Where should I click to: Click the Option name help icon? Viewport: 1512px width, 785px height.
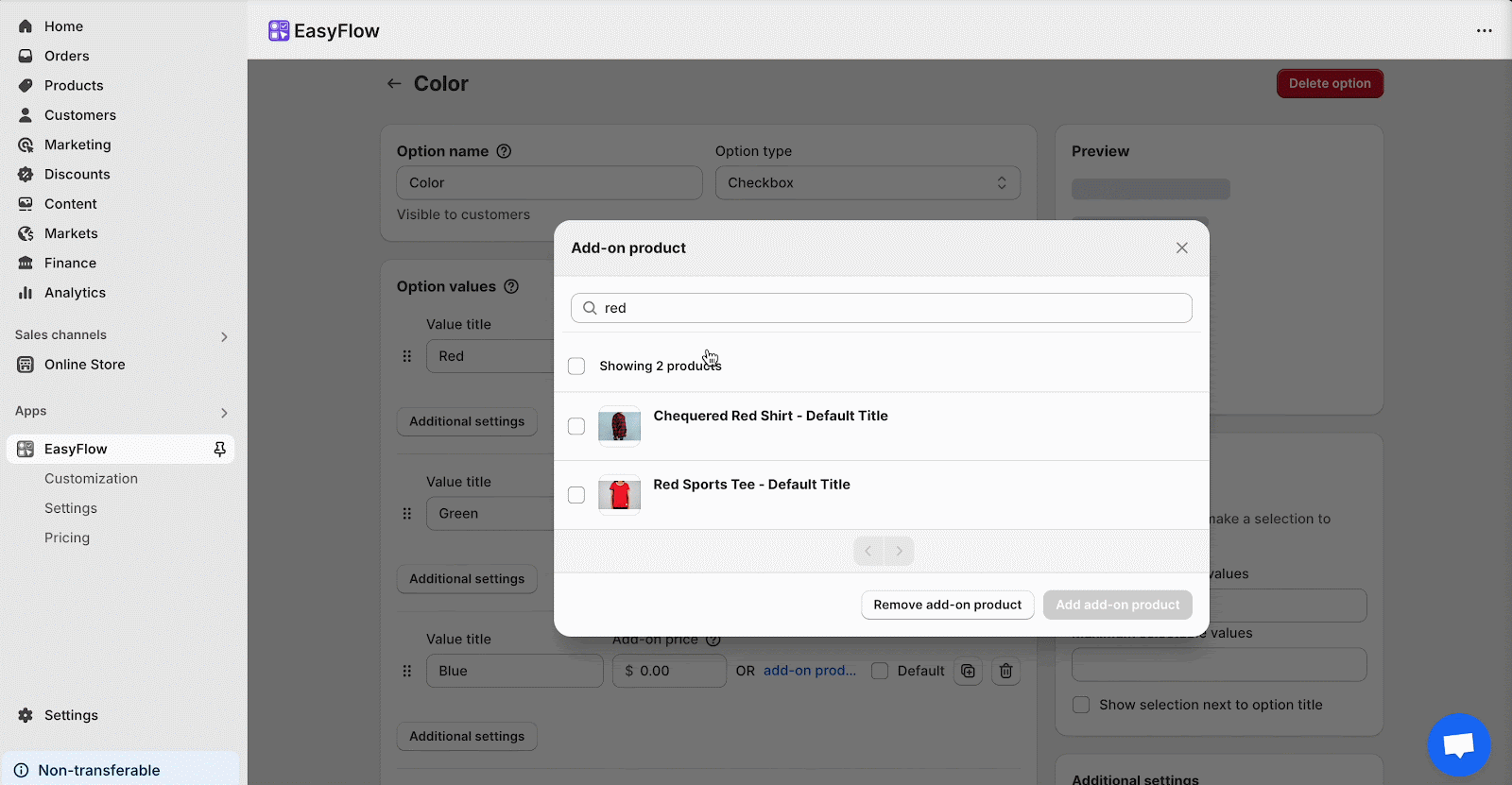click(504, 151)
